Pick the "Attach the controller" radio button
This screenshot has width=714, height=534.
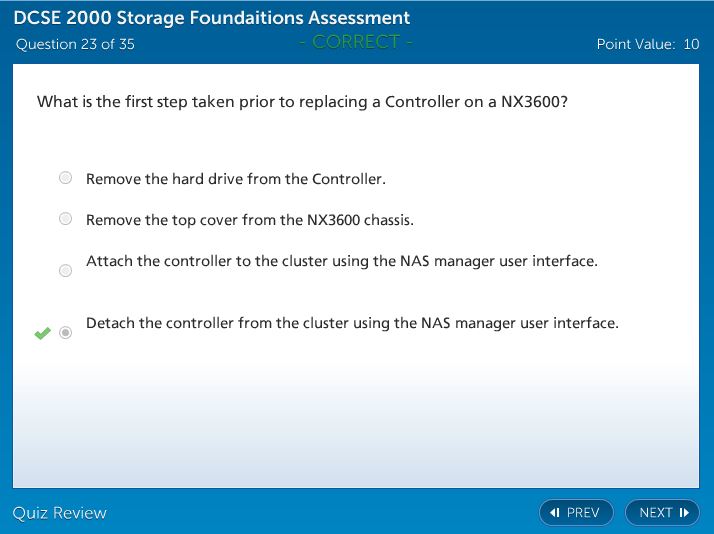66,270
